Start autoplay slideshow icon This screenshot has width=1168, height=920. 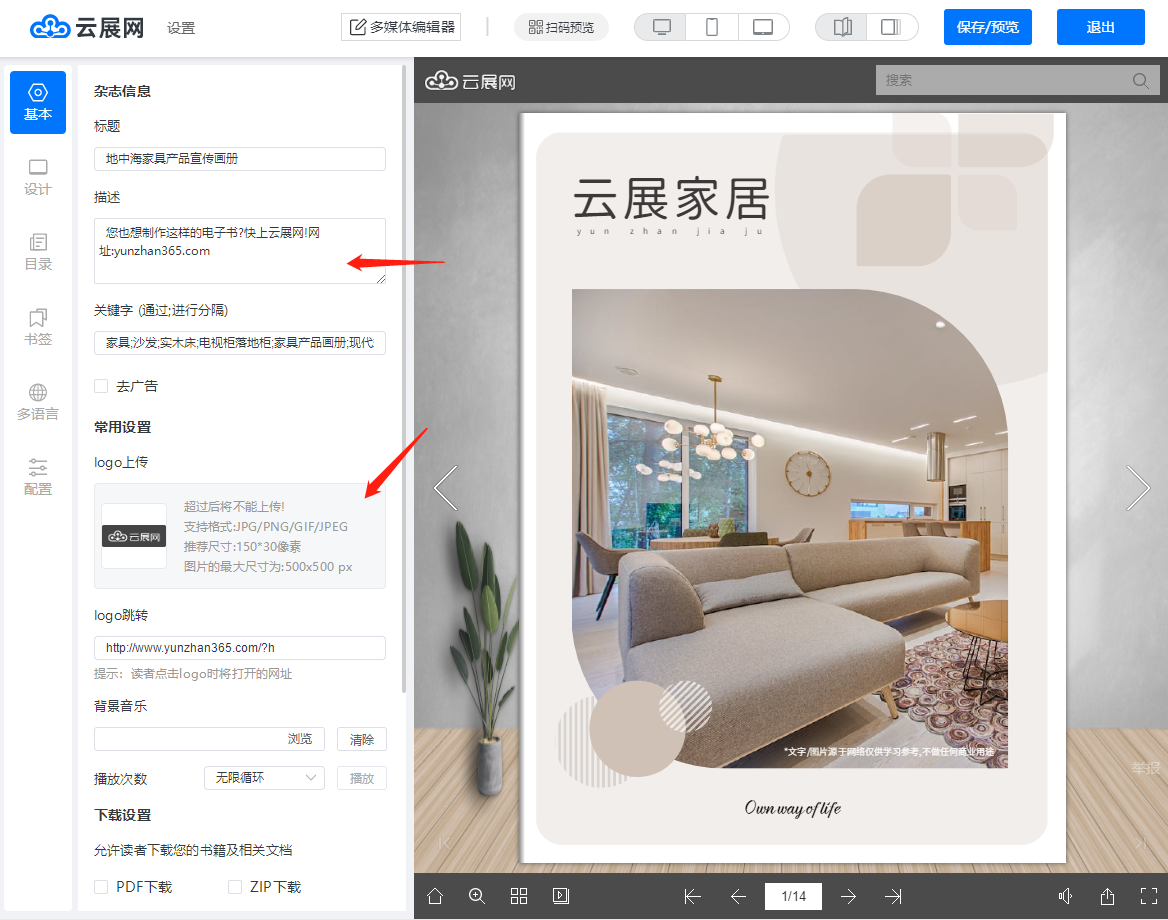click(561, 896)
